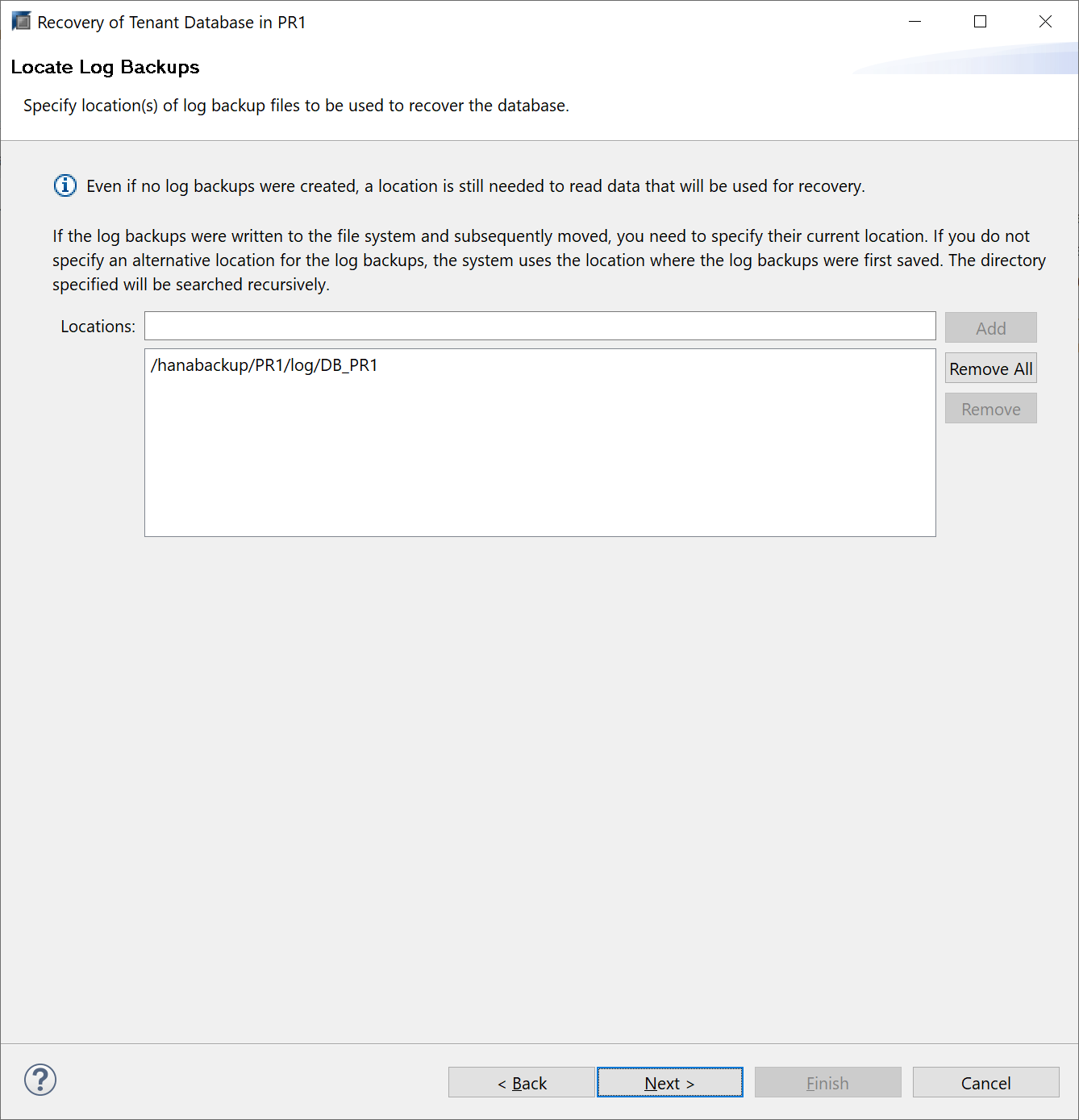The image size is (1079, 1120).
Task: Click the recovery wizard window icon
Action: tap(21, 22)
